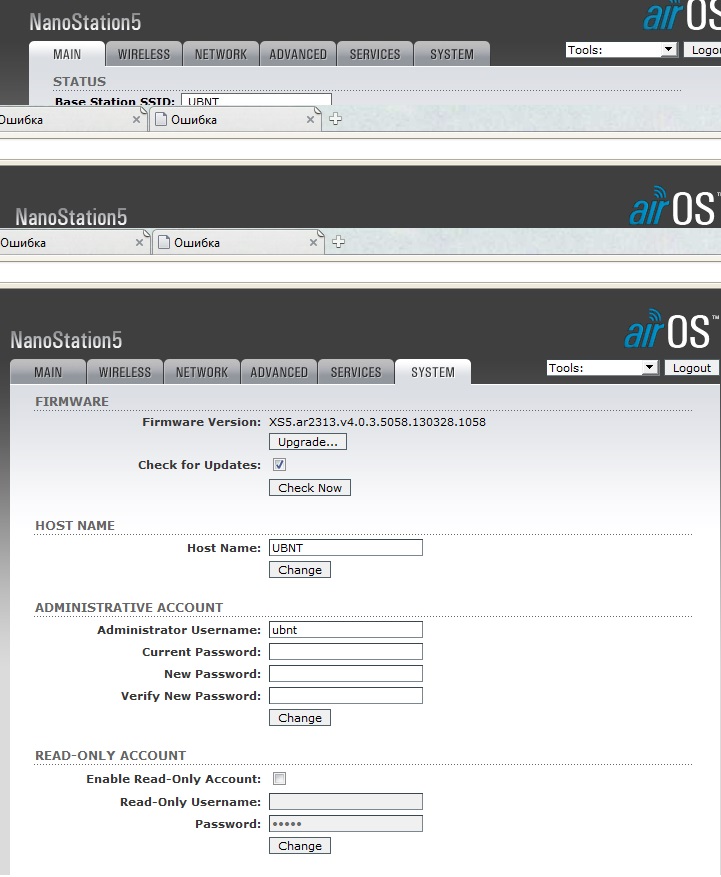Open the MAIN tab in the bottom airOS panel
Viewport: 721px width, 877px height.
point(48,372)
